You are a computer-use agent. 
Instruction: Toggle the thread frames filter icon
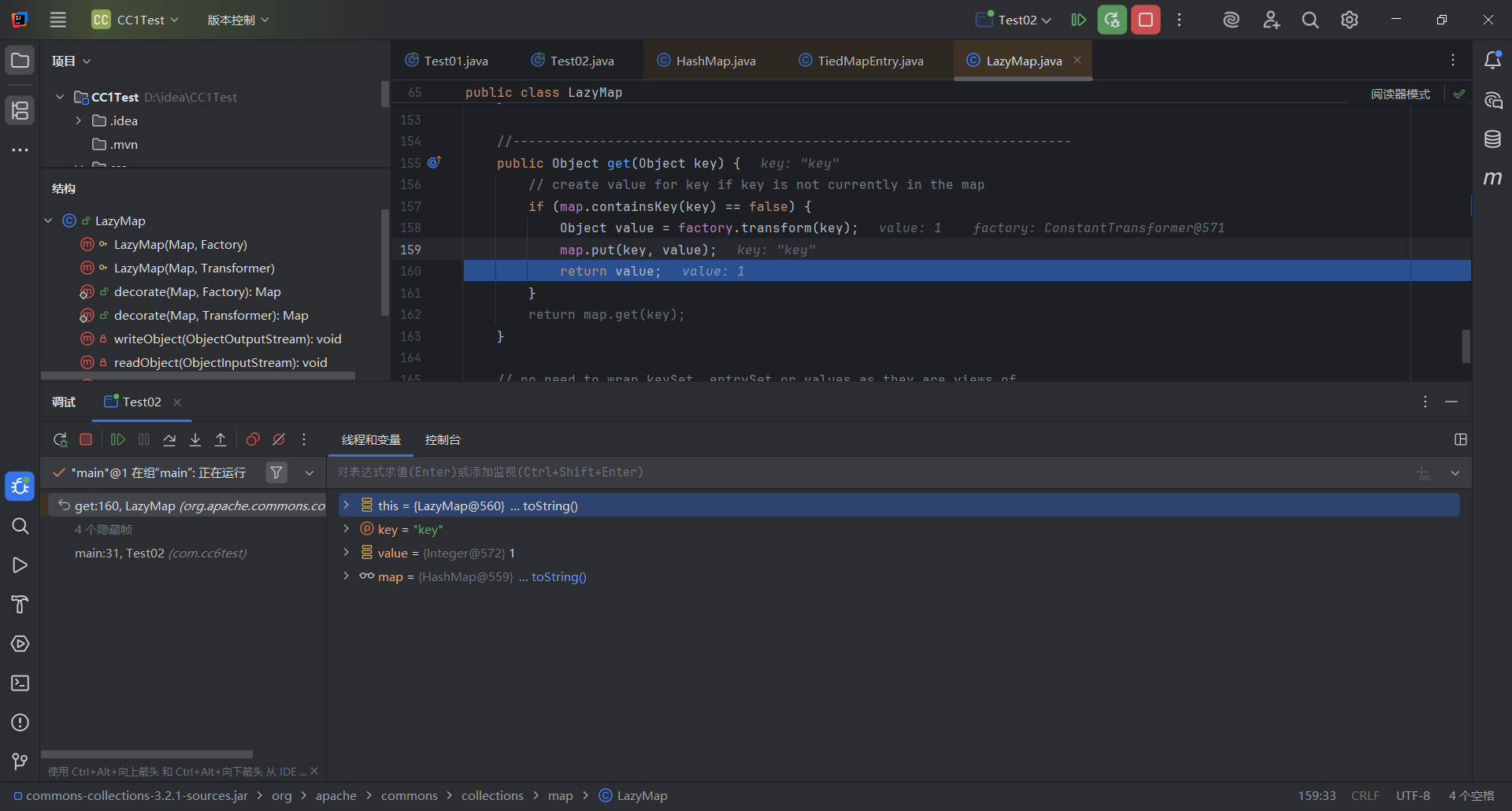click(x=276, y=472)
